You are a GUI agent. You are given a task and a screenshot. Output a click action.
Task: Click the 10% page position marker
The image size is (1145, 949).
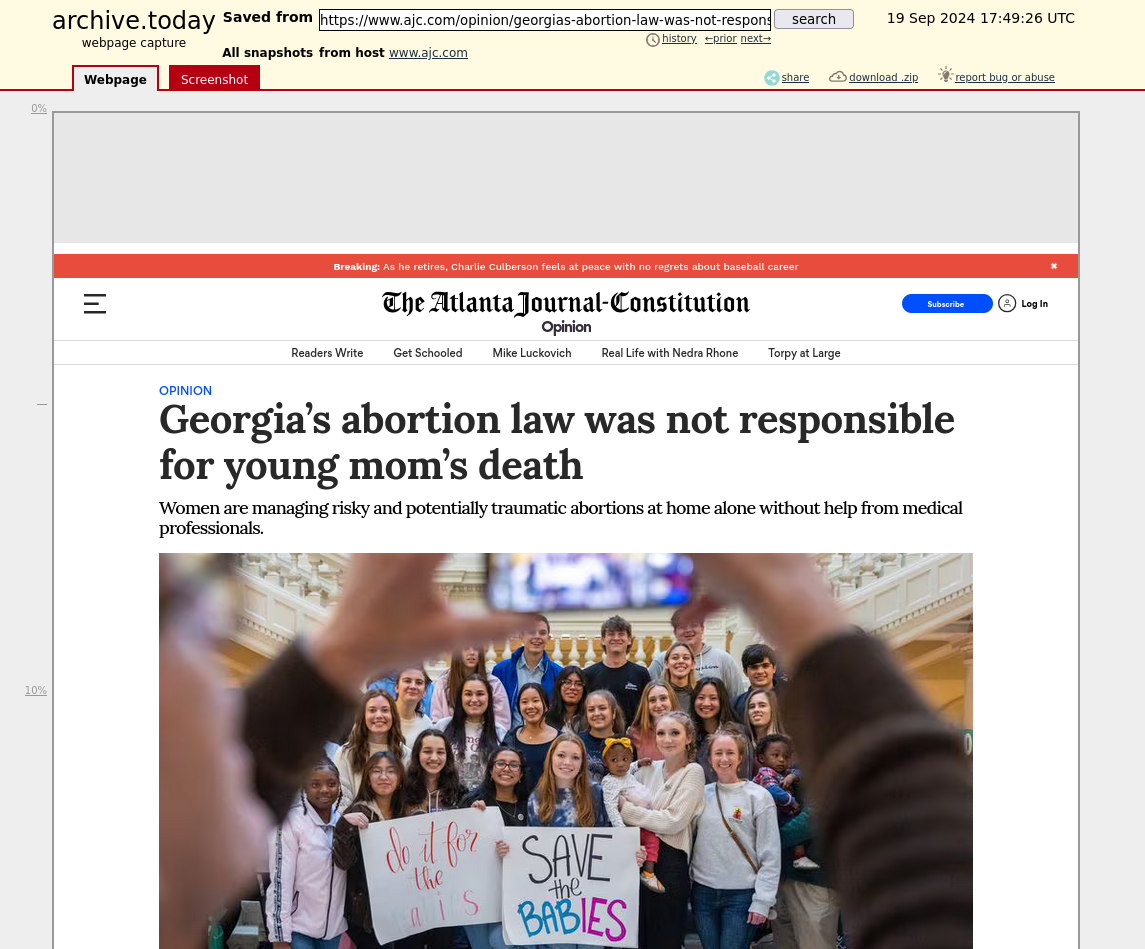[36, 690]
